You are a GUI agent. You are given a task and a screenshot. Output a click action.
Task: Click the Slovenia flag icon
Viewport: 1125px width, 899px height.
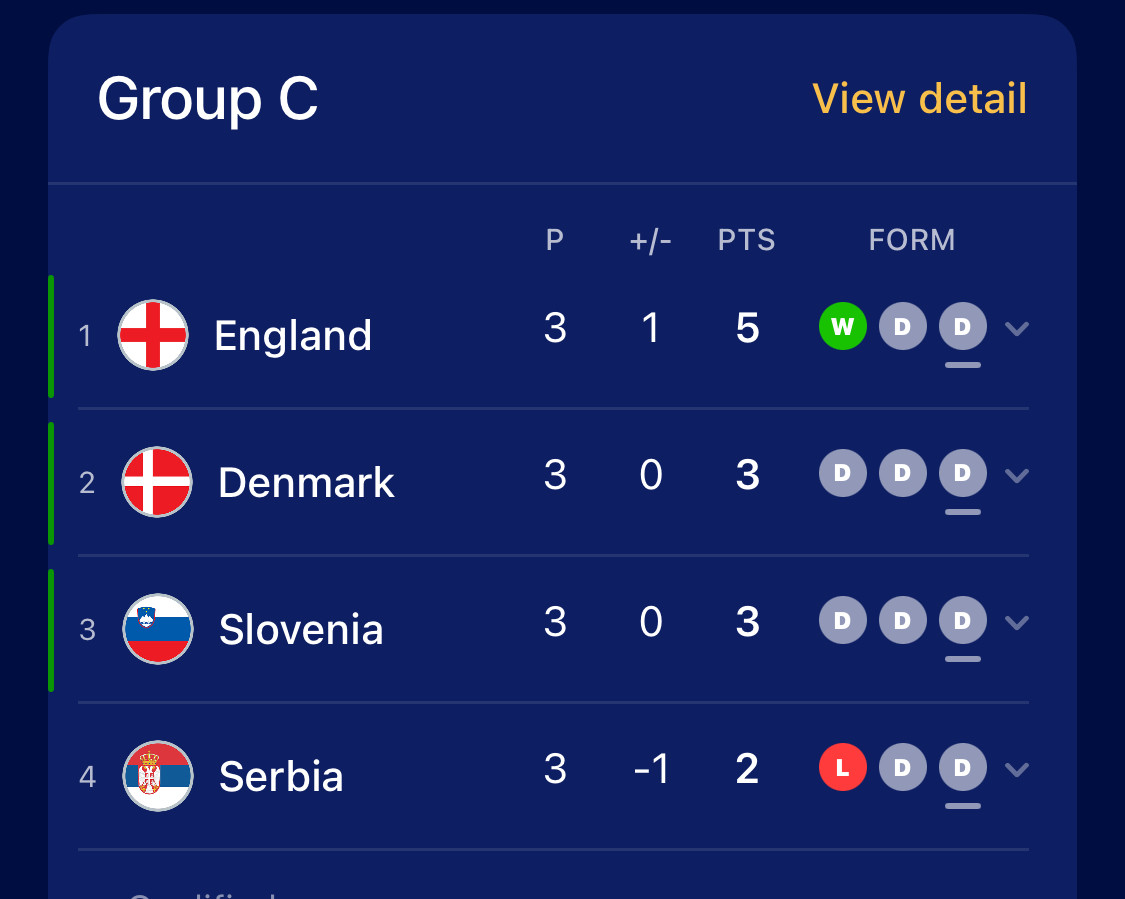click(157, 629)
